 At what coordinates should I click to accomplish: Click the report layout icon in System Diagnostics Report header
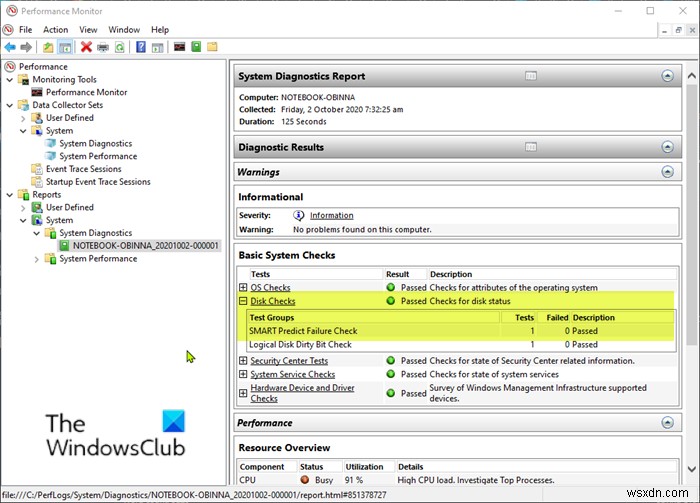tap(531, 76)
